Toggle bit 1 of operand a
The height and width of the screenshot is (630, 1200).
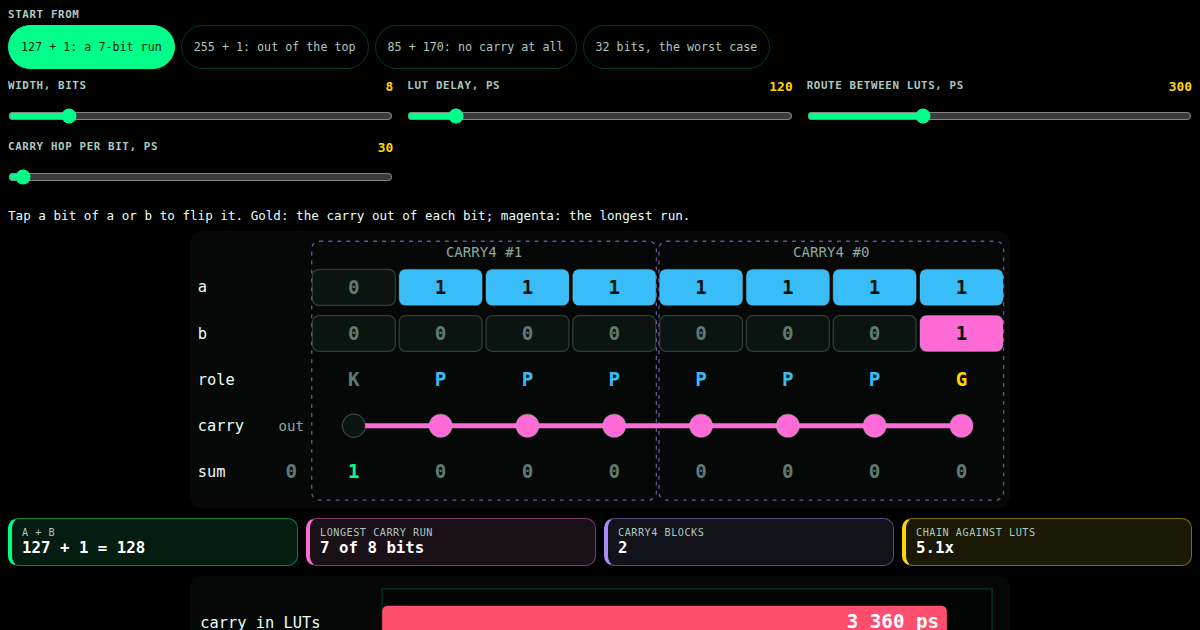pyautogui.click(x=875, y=287)
